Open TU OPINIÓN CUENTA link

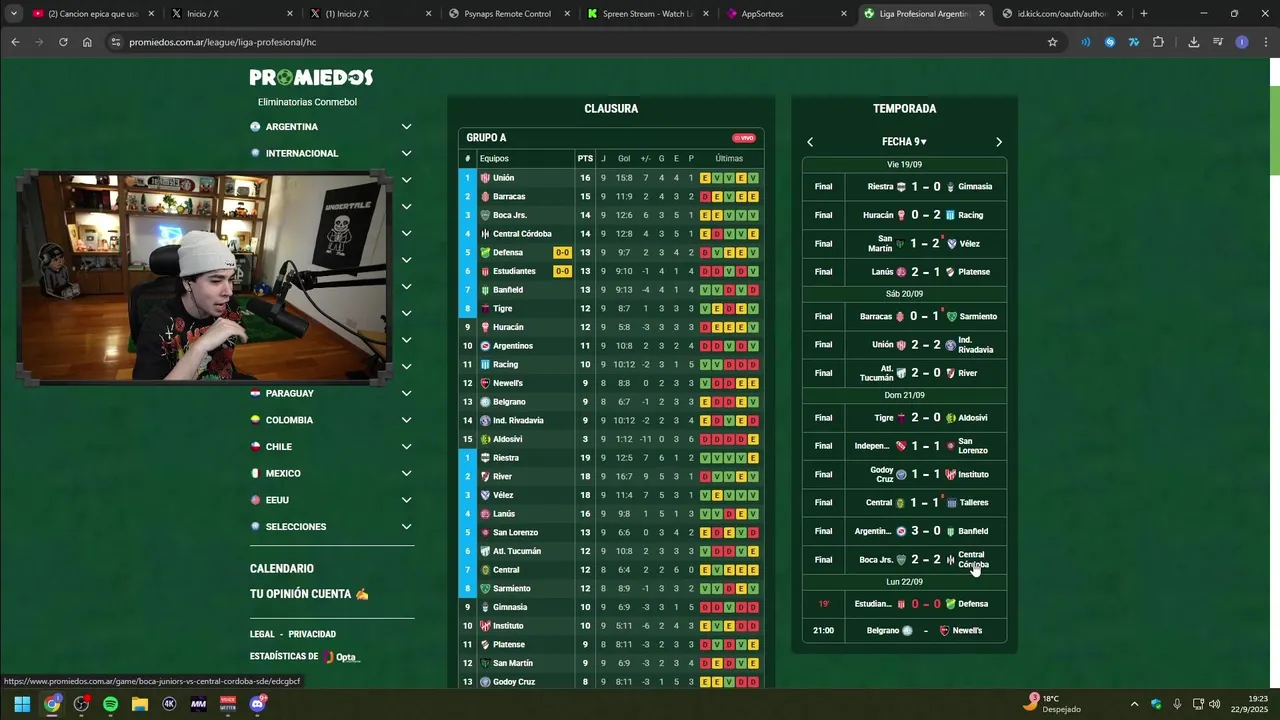309,594
